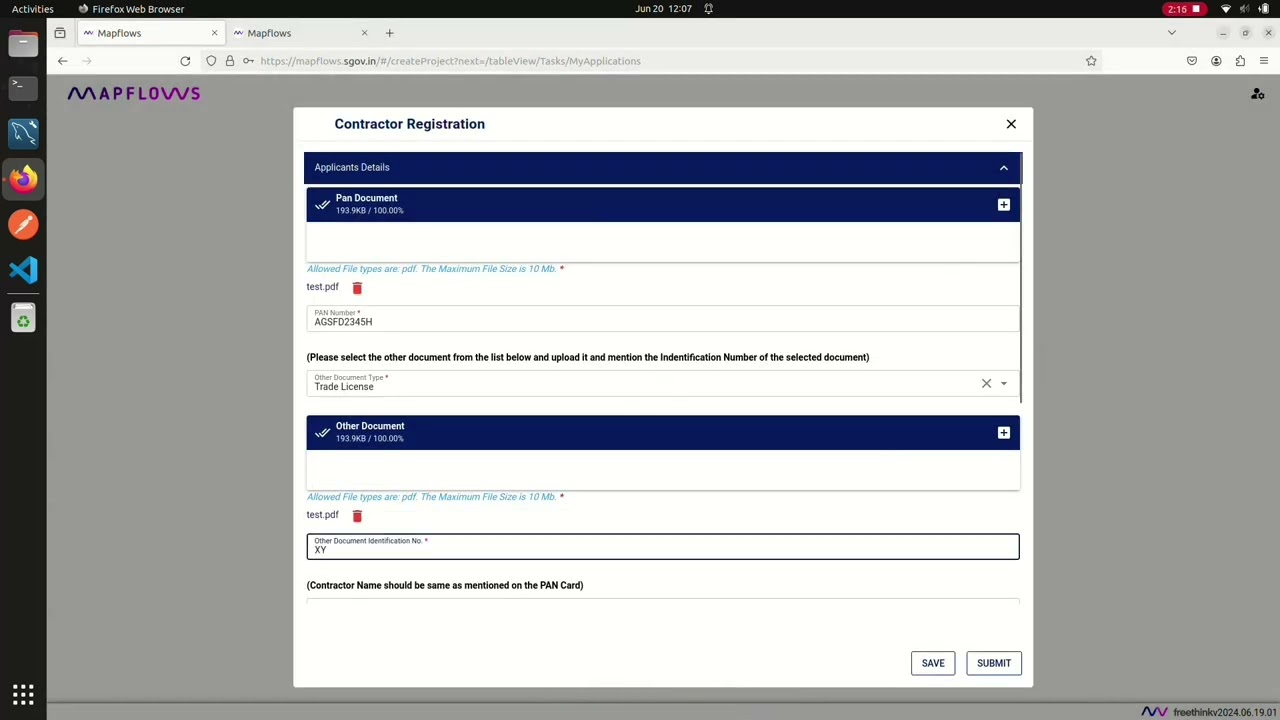Open tracking protection shield icon
1280x720 pixels.
[211, 61]
